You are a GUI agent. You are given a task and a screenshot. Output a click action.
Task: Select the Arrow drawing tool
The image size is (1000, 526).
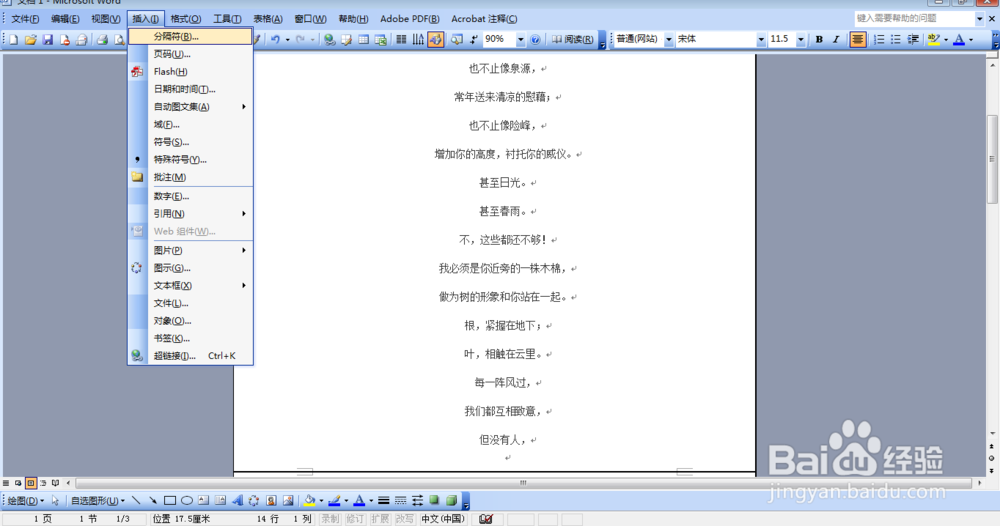pyautogui.click(x=153, y=500)
